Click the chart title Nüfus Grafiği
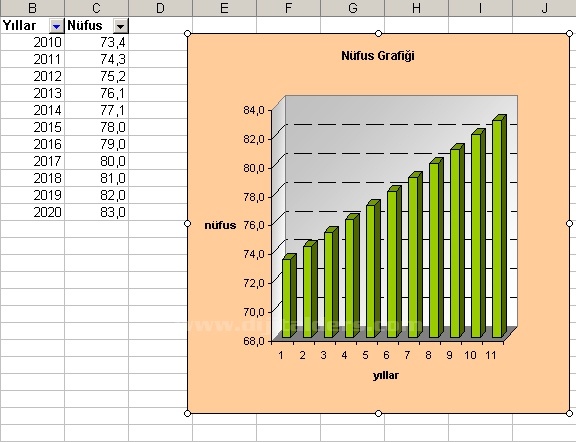The height and width of the screenshot is (442, 576). (378, 56)
